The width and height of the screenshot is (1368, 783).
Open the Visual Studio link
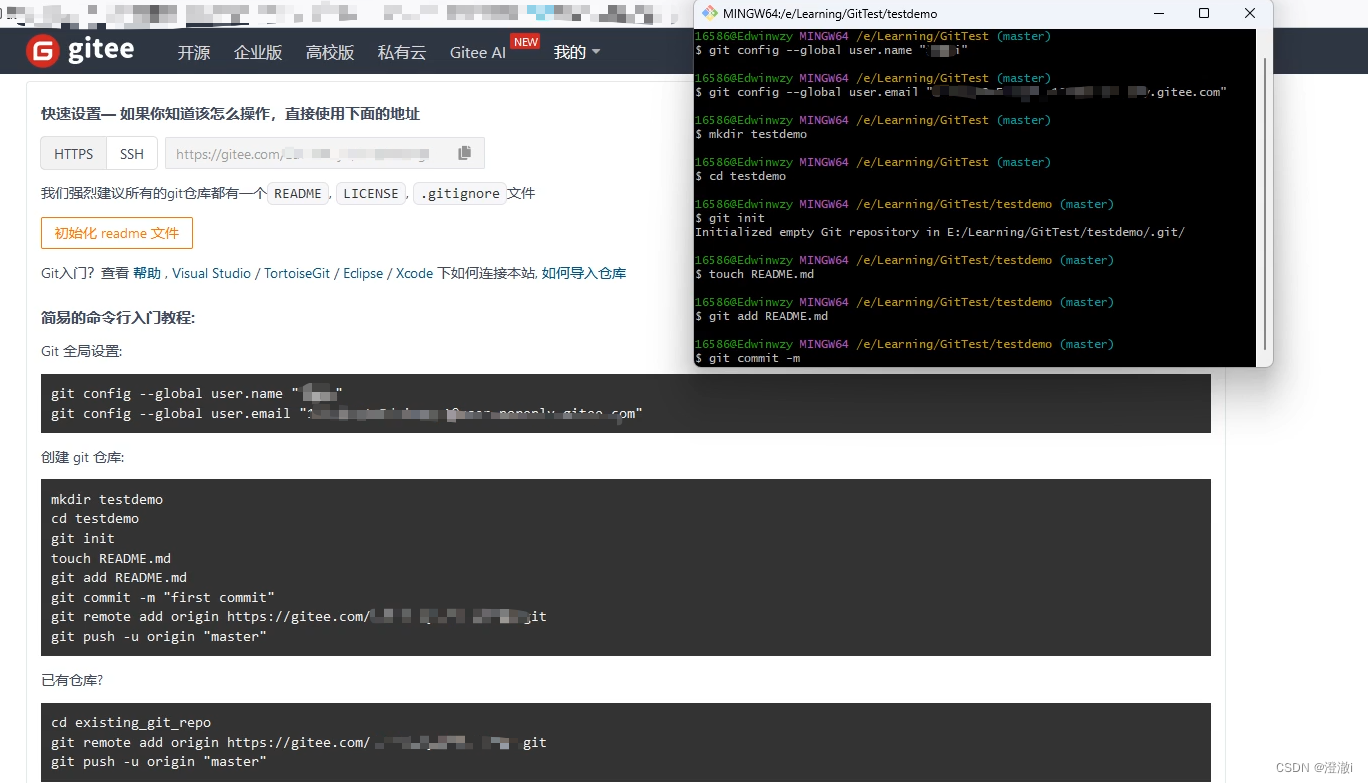212,273
